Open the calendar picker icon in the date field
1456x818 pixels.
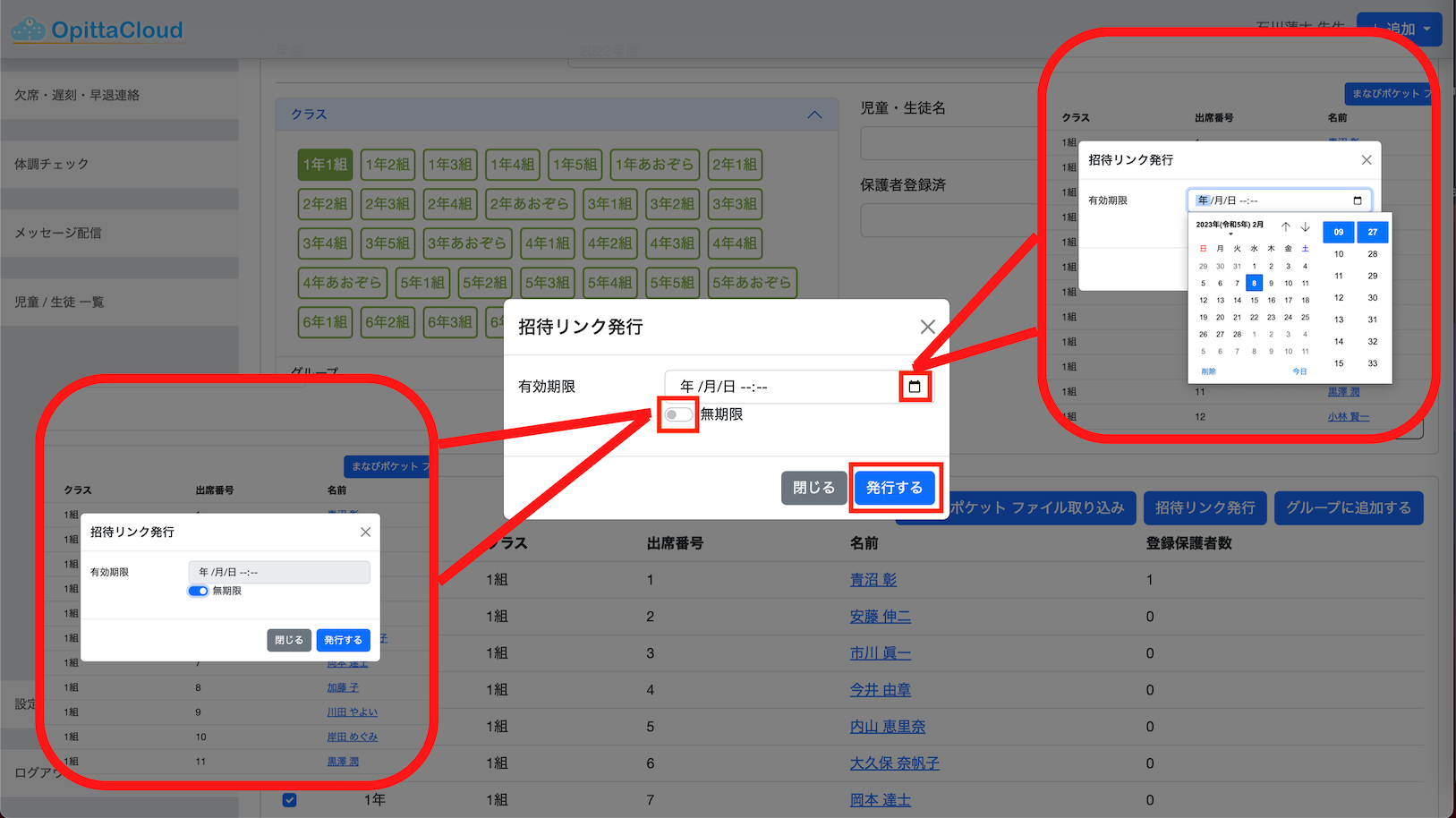tap(914, 387)
